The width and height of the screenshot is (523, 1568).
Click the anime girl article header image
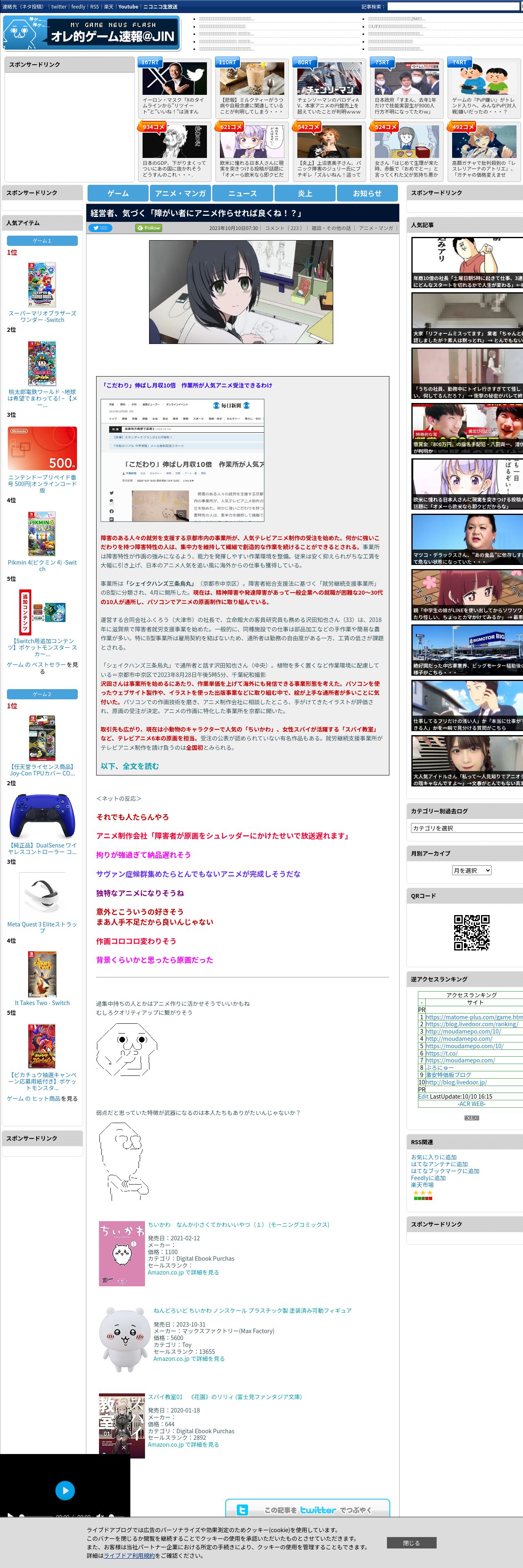[241, 291]
